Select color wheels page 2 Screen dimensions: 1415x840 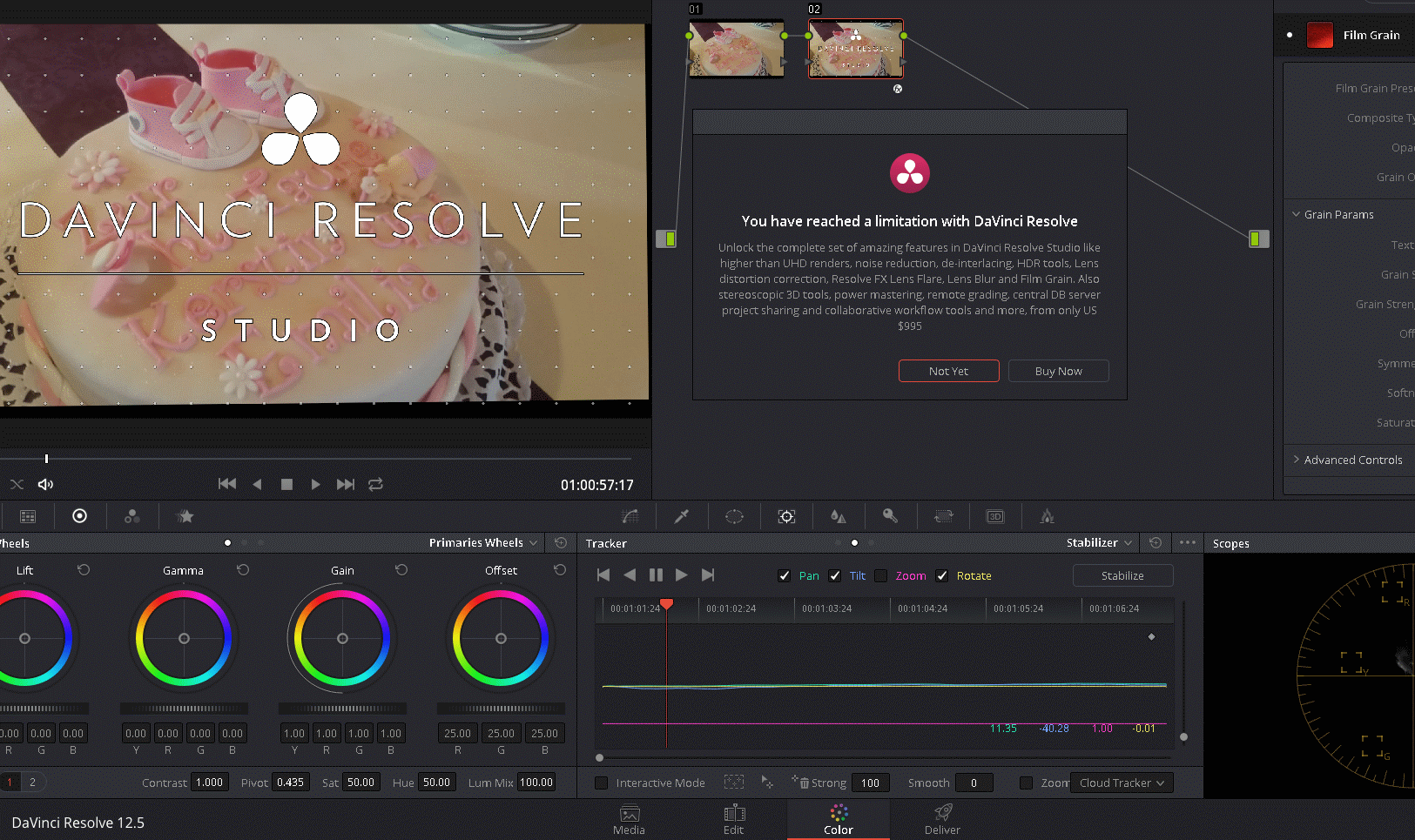tap(33, 782)
